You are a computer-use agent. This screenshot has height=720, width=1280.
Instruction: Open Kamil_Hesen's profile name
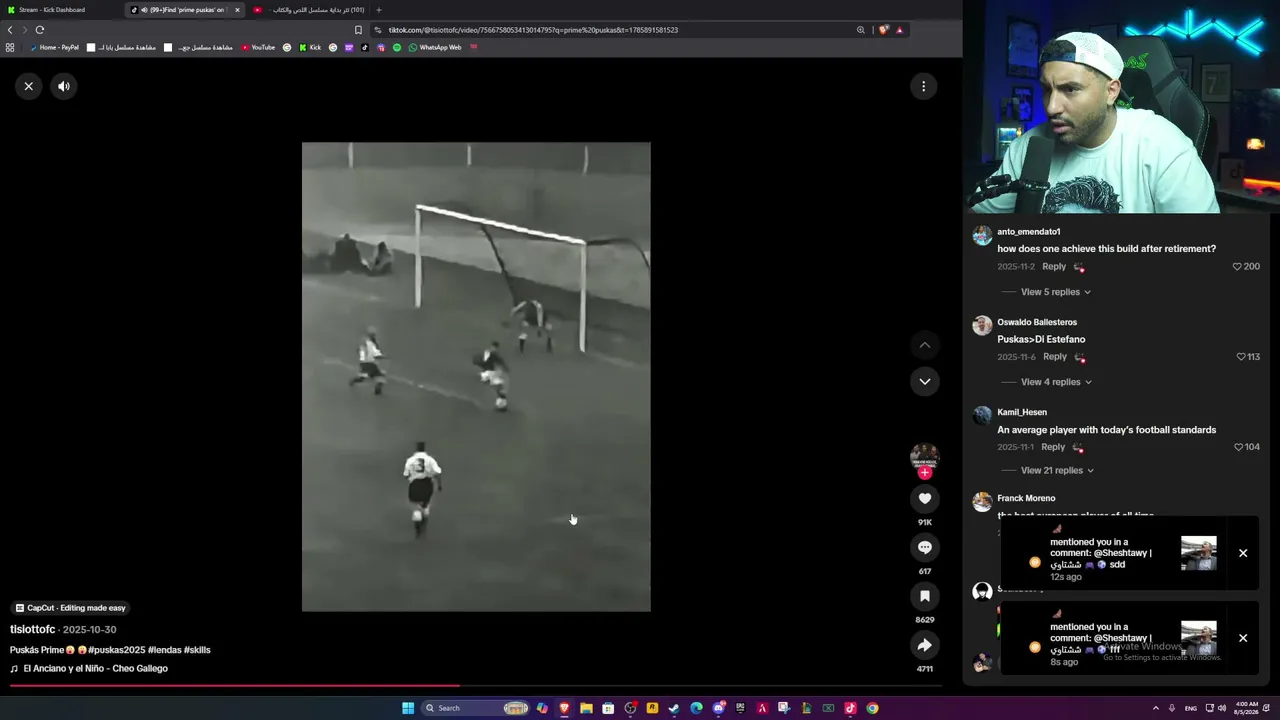(1022, 412)
